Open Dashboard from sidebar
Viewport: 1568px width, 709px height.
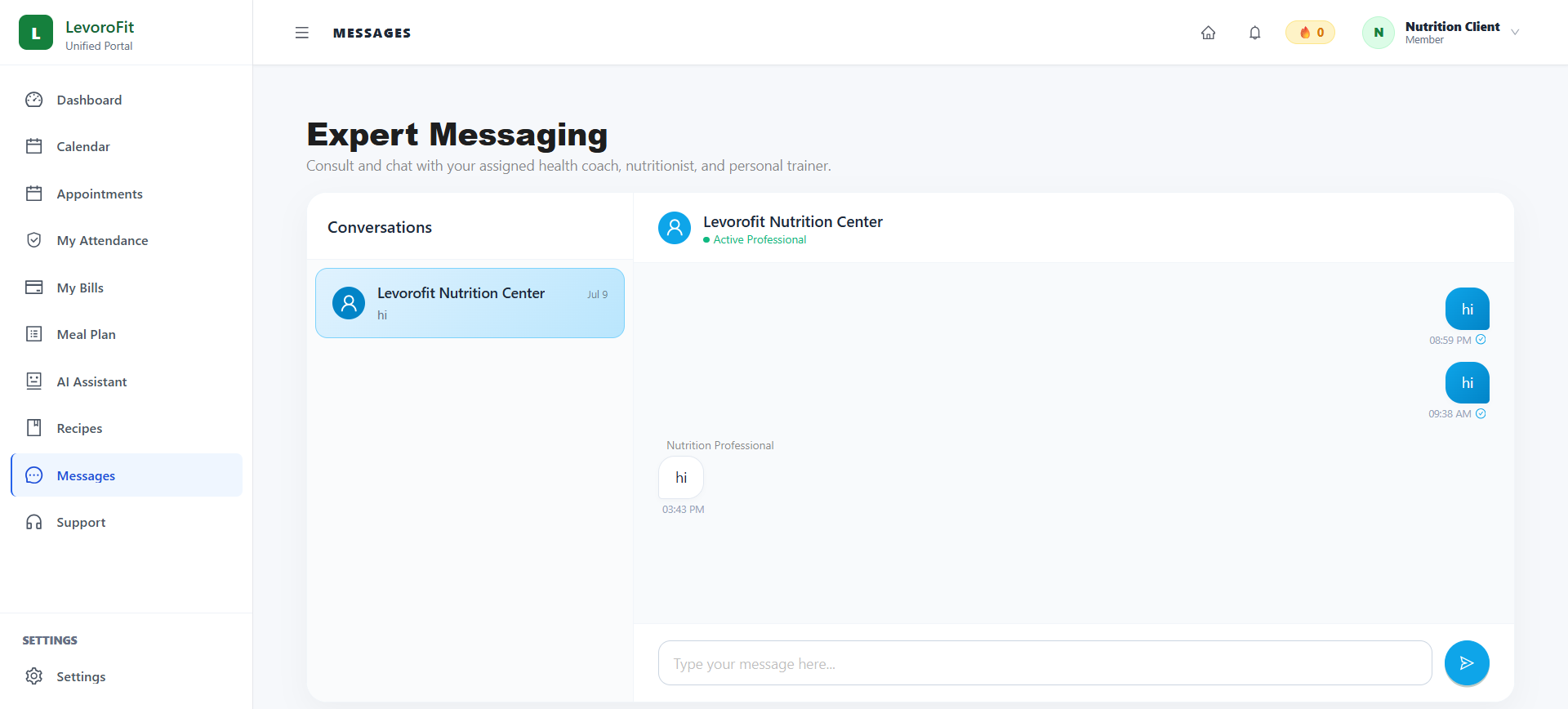click(x=127, y=100)
